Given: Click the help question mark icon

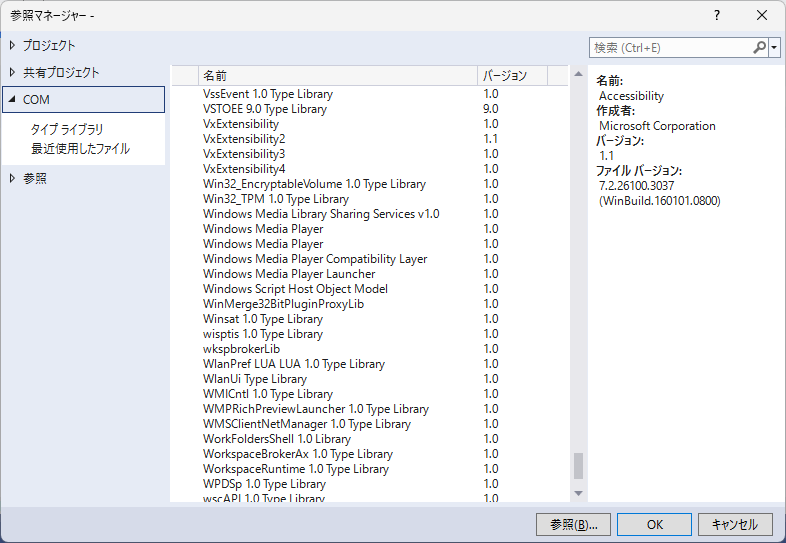Looking at the screenshot, I should (717, 16).
